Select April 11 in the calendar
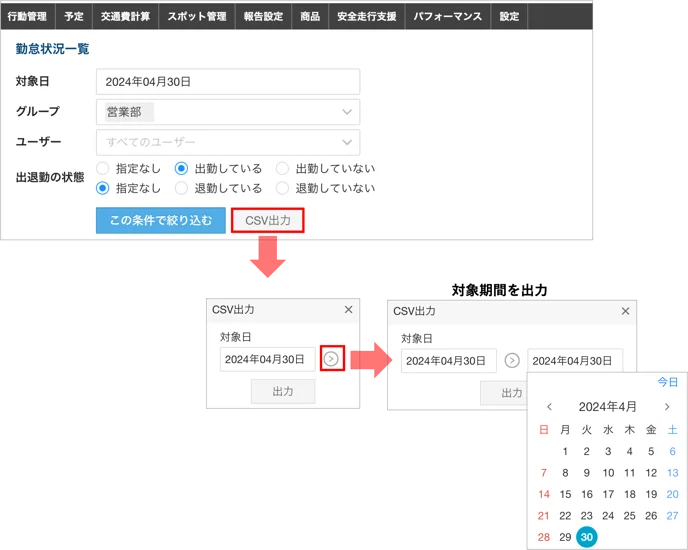The width and height of the screenshot is (688, 550). pyautogui.click(x=630, y=473)
